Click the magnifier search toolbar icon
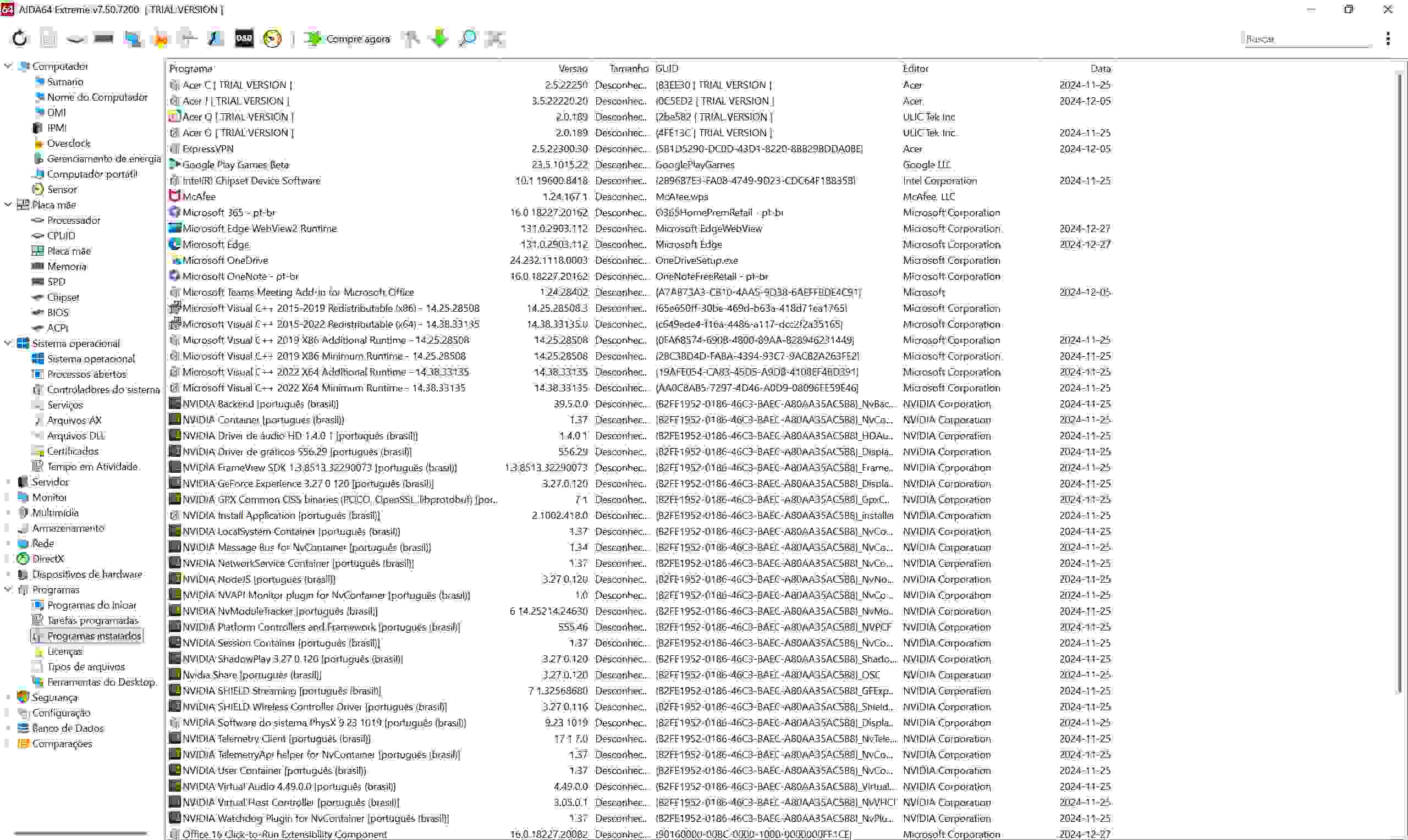 468,38
